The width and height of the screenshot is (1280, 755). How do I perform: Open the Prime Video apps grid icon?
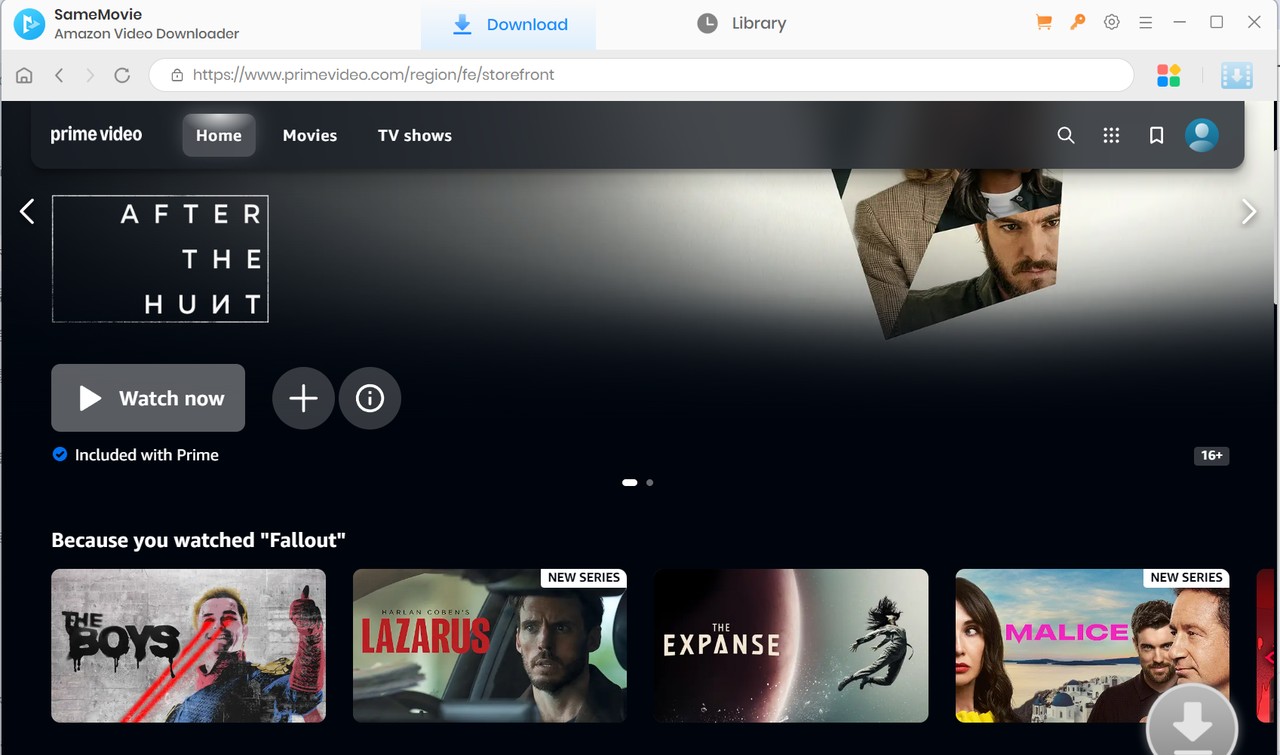1111,135
